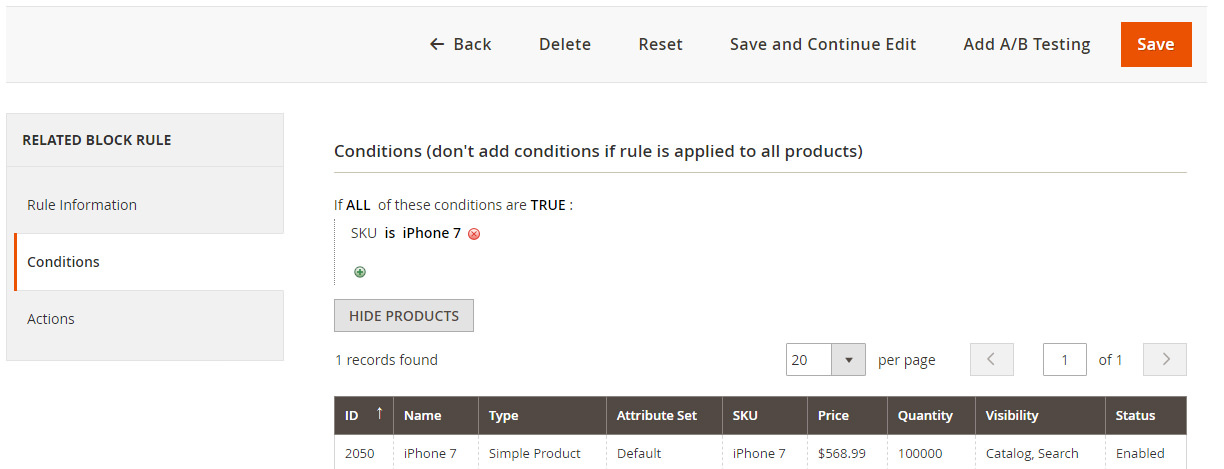Delete the related block rule
This screenshot has height=469, width=1224.
565,44
